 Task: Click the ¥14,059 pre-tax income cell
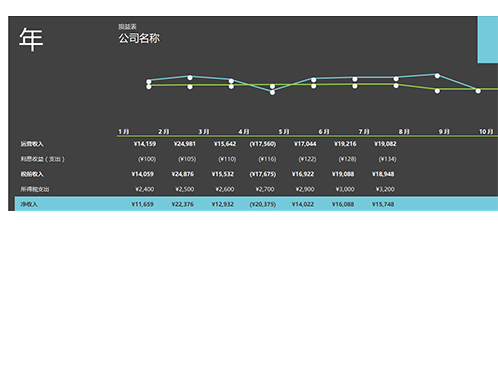[142, 174]
